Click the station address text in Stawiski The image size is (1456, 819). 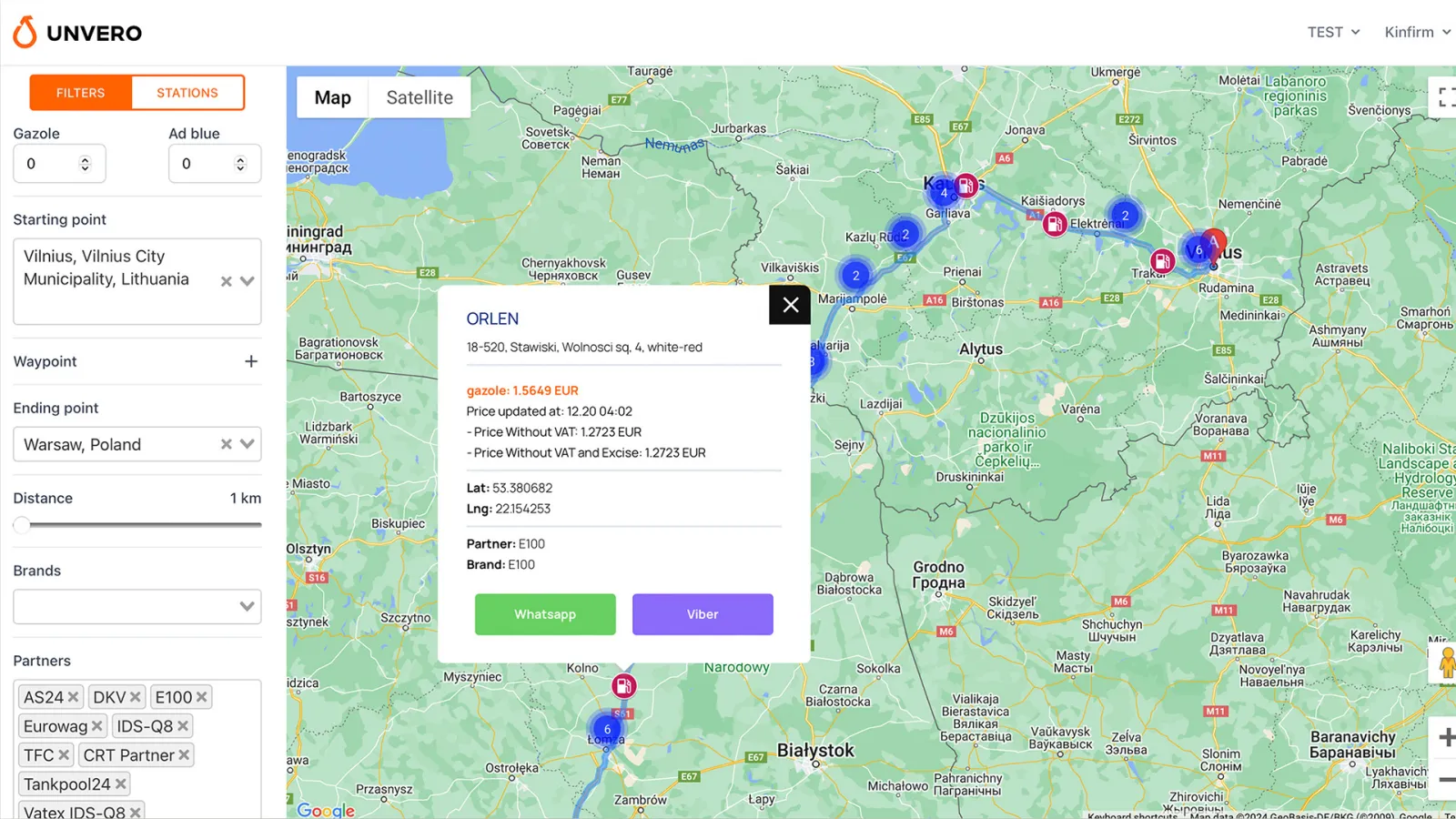[x=584, y=348]
